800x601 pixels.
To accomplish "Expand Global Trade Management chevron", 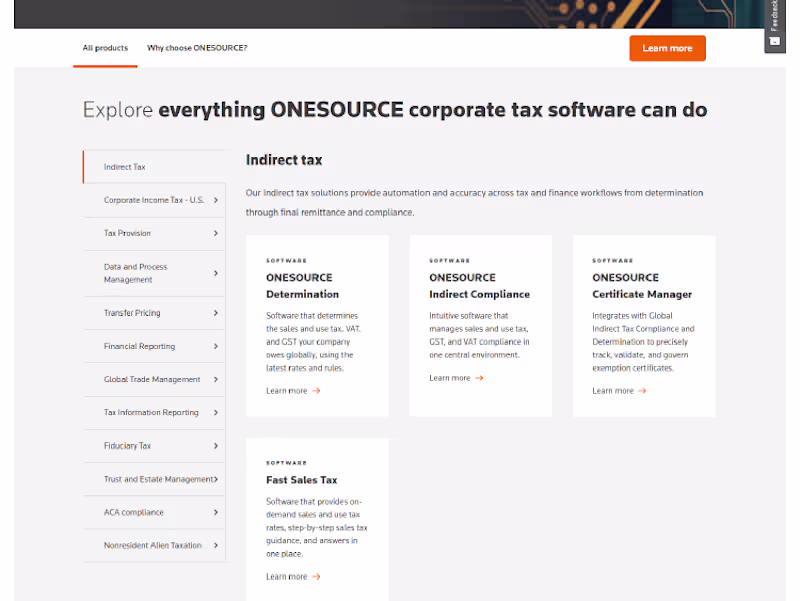I will pyautogui.click(x=216, y=380).
